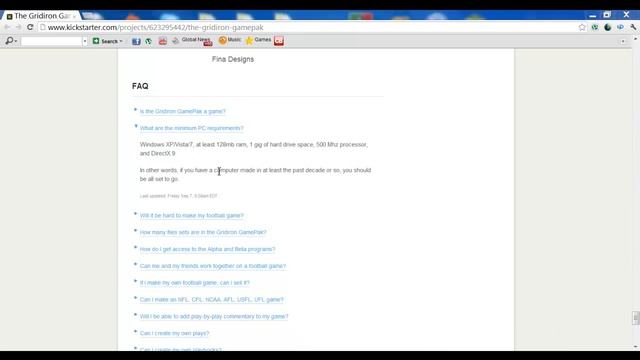Image resolution: width=640 pixels, height=360 pixels.
Task: Expand the Alpha and Beta programs FAQ question
Action: coord(207,249)
